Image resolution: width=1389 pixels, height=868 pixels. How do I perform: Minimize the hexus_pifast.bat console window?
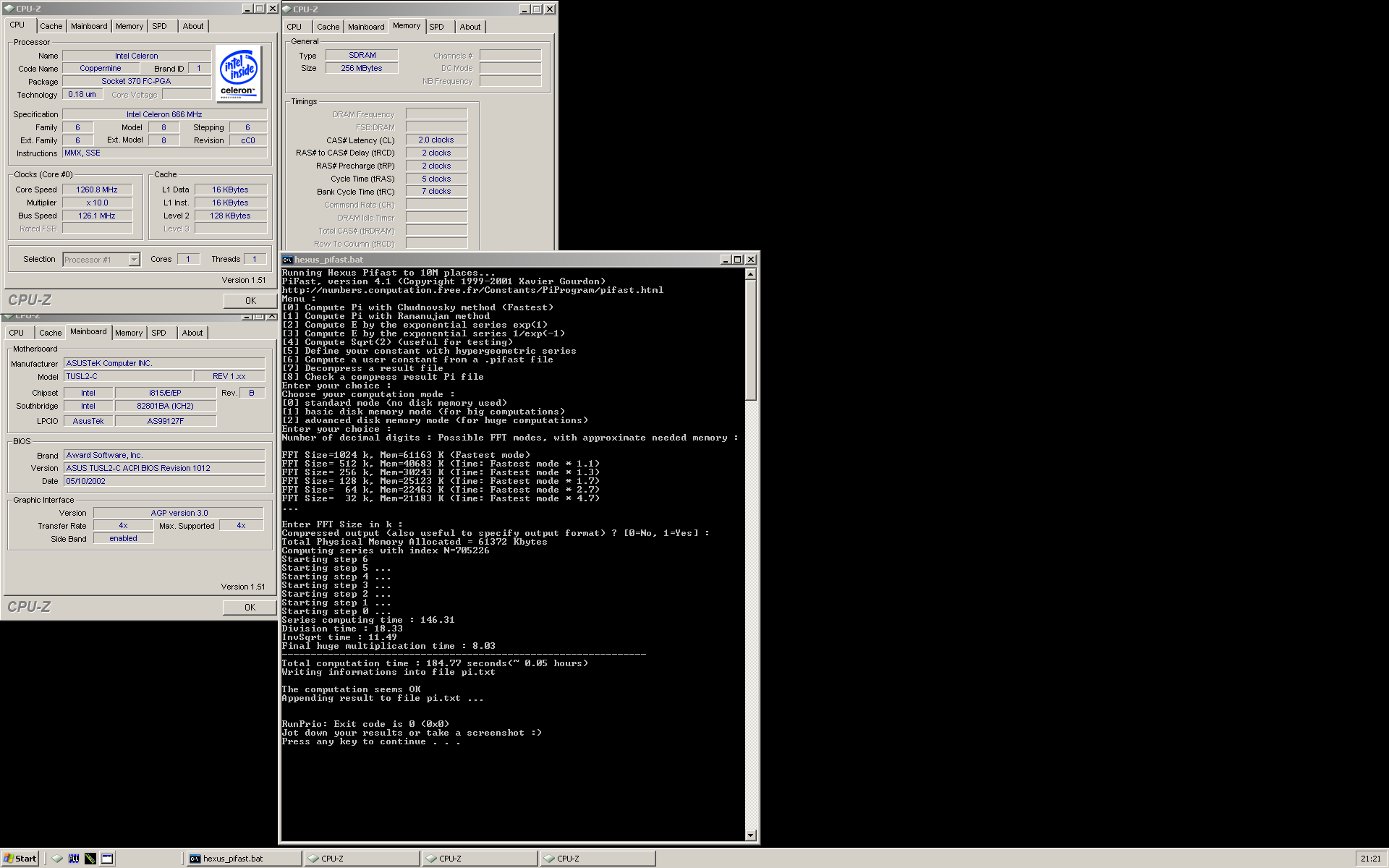tap(726, 260)
